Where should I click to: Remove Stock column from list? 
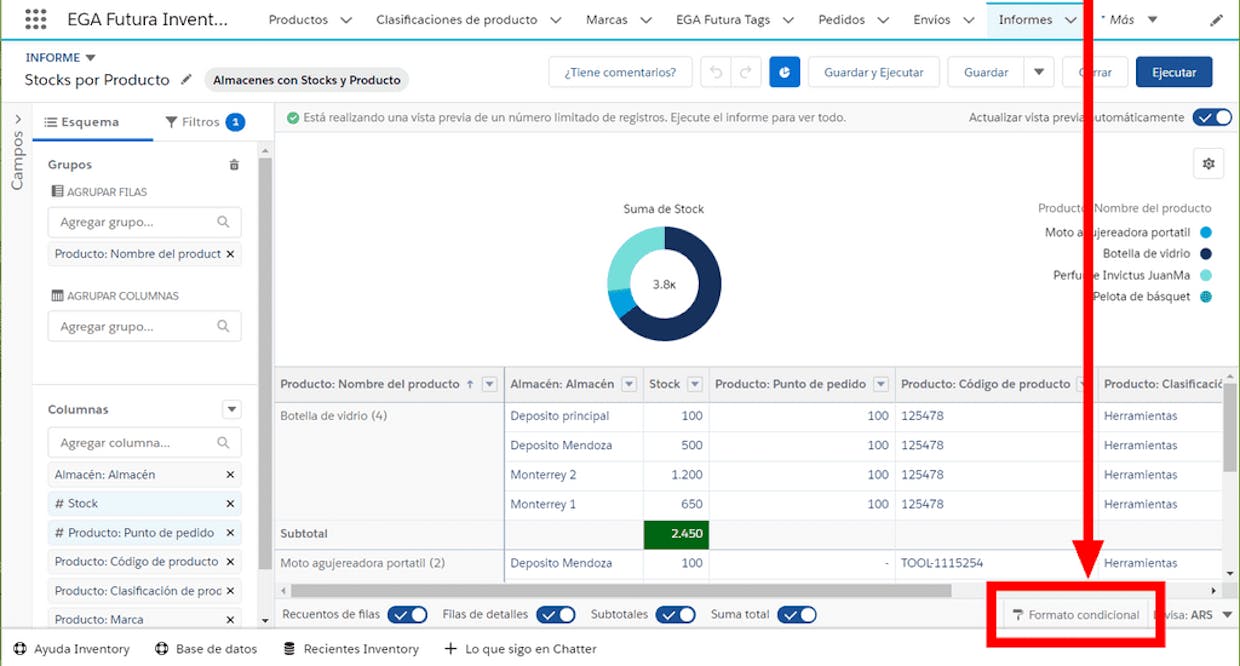[230, 504]
